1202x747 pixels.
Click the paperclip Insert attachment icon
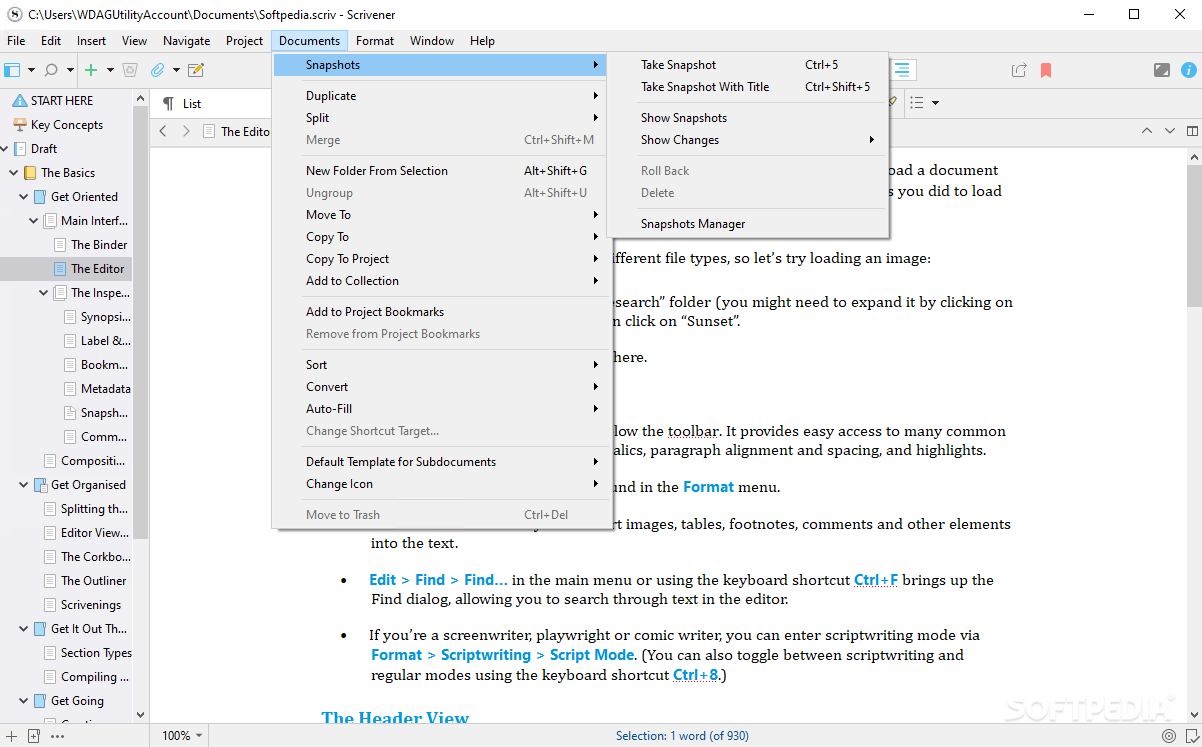coord(157,70)
